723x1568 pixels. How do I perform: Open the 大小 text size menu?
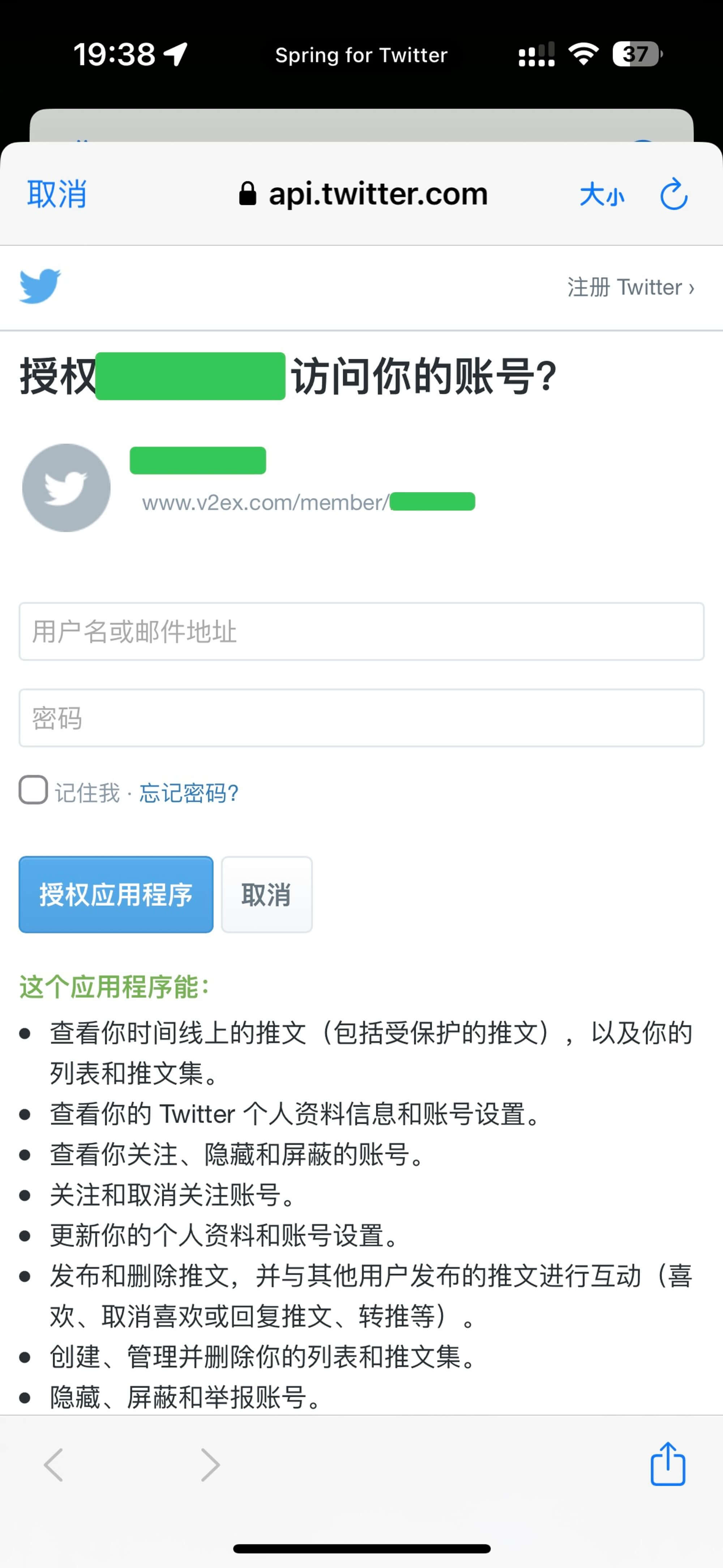602,193
